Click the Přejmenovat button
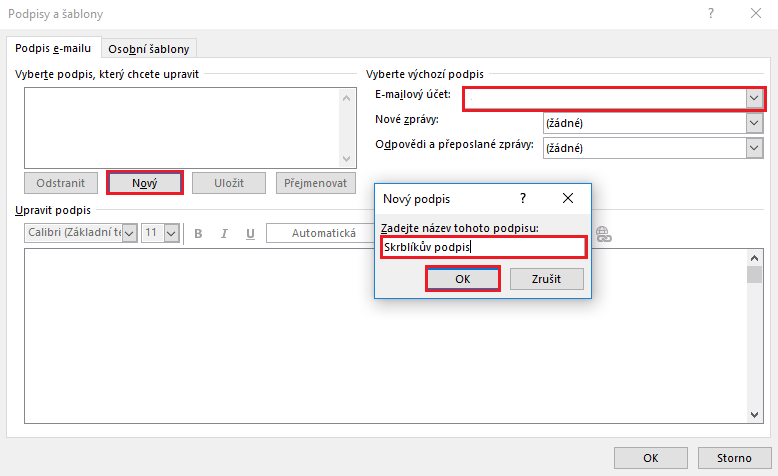 [316, 183]
